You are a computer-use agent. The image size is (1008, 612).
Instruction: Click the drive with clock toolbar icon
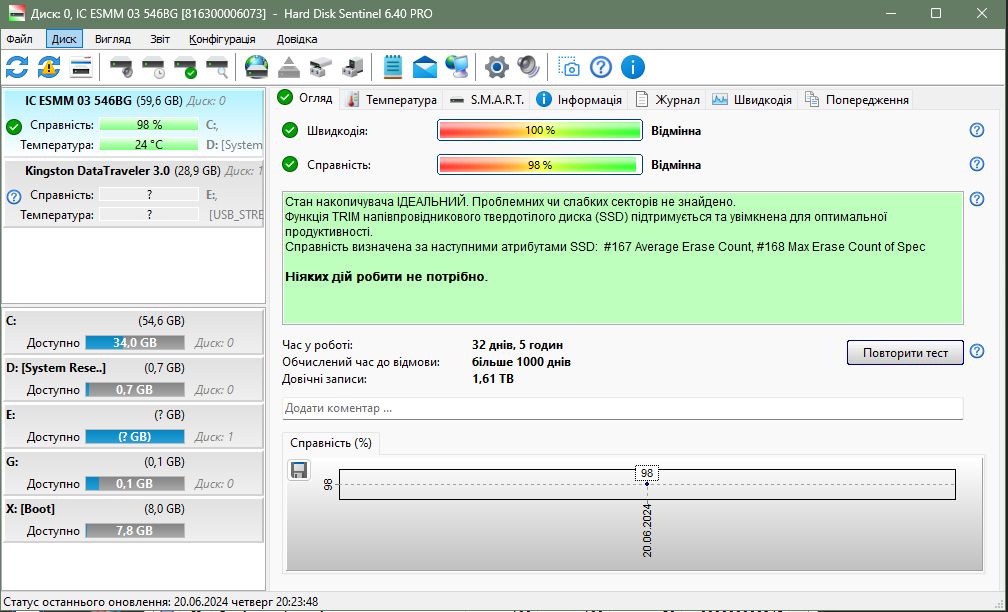click(x=154, y=67)
